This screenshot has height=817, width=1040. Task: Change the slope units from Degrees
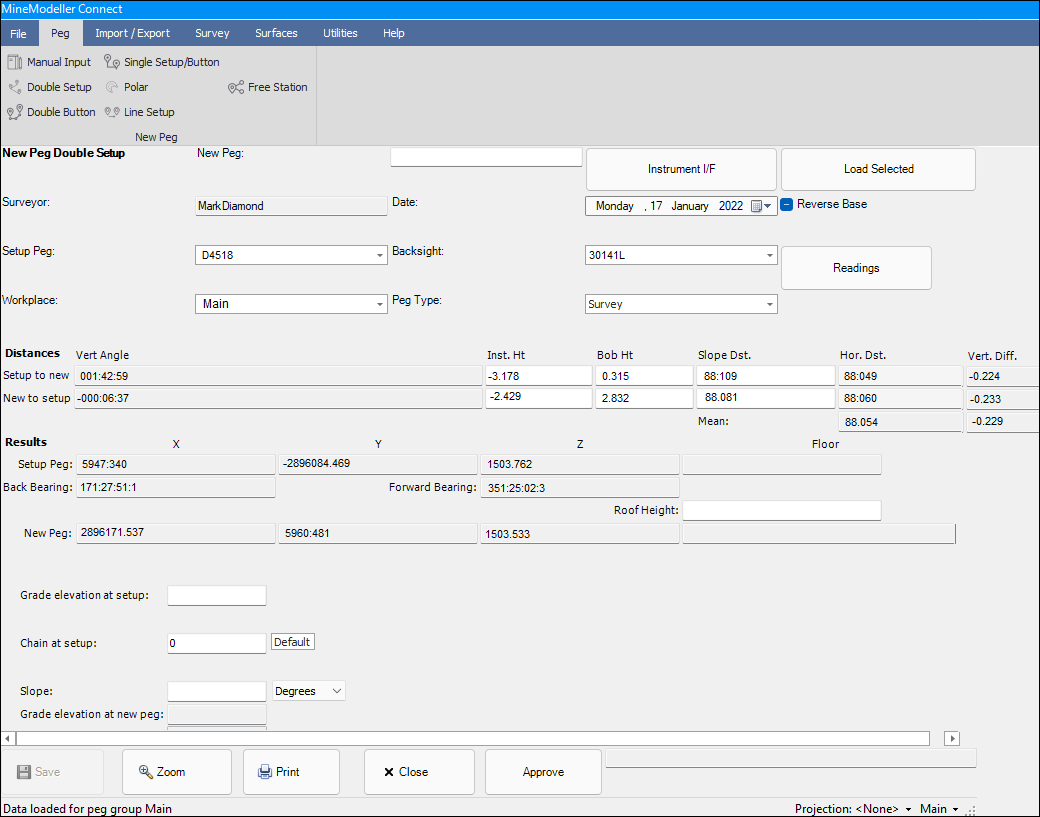pos(309,691)
